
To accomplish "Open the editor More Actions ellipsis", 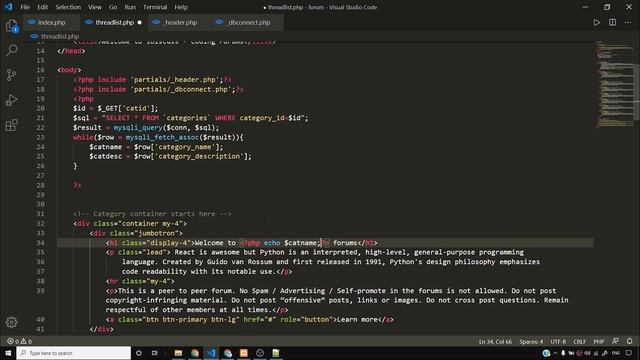I will pyautogui.click(x=628, y=22).
